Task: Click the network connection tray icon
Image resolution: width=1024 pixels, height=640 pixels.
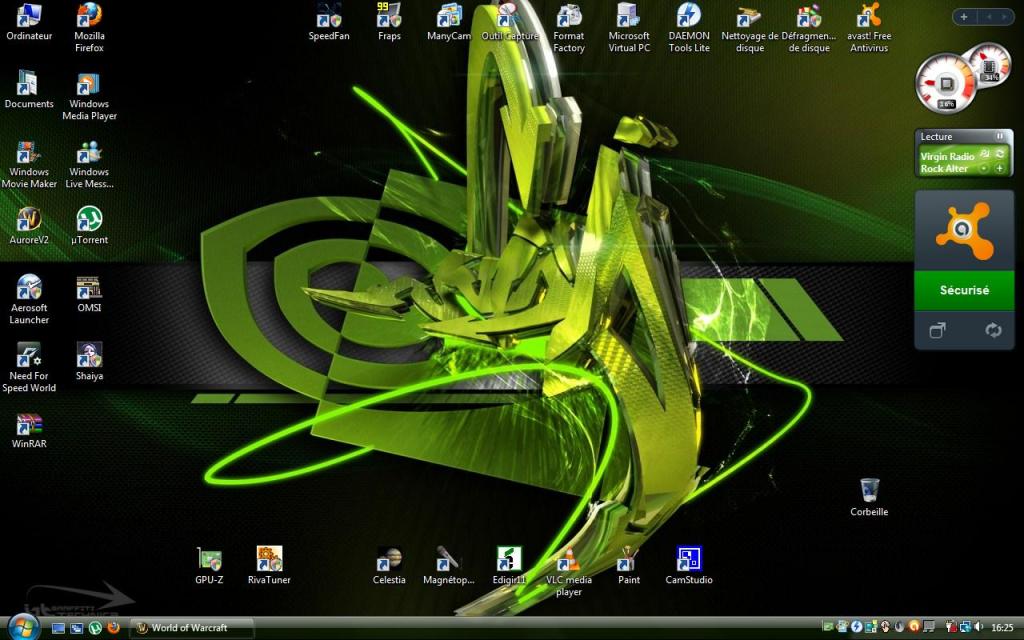Action: pos(965,628)
